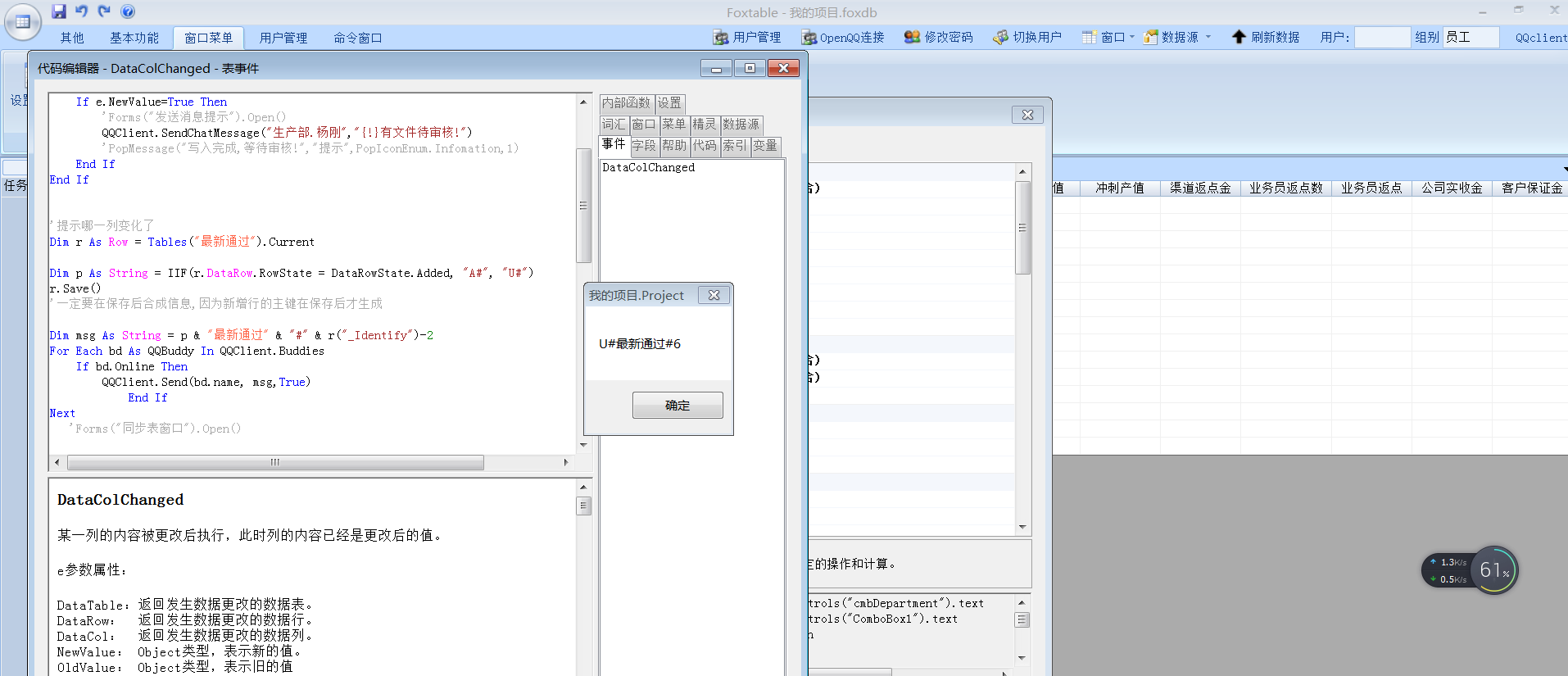Image resolution: width=1568 pixels, height=676 pixels.
Task: Click background pane lower scroll arrow
Action: point(1022,658)
